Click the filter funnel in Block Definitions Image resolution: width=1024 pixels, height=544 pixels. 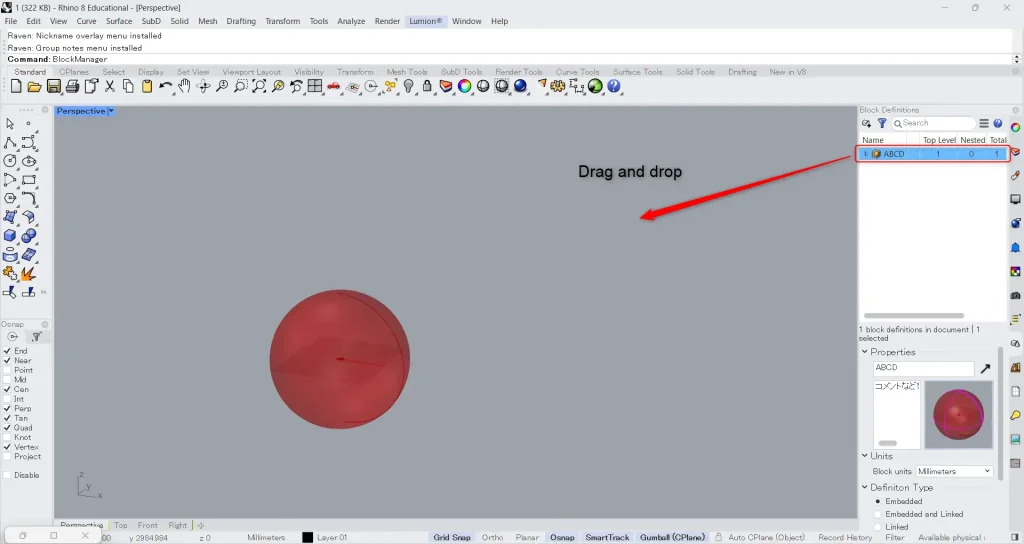click(x=882, y=124)
